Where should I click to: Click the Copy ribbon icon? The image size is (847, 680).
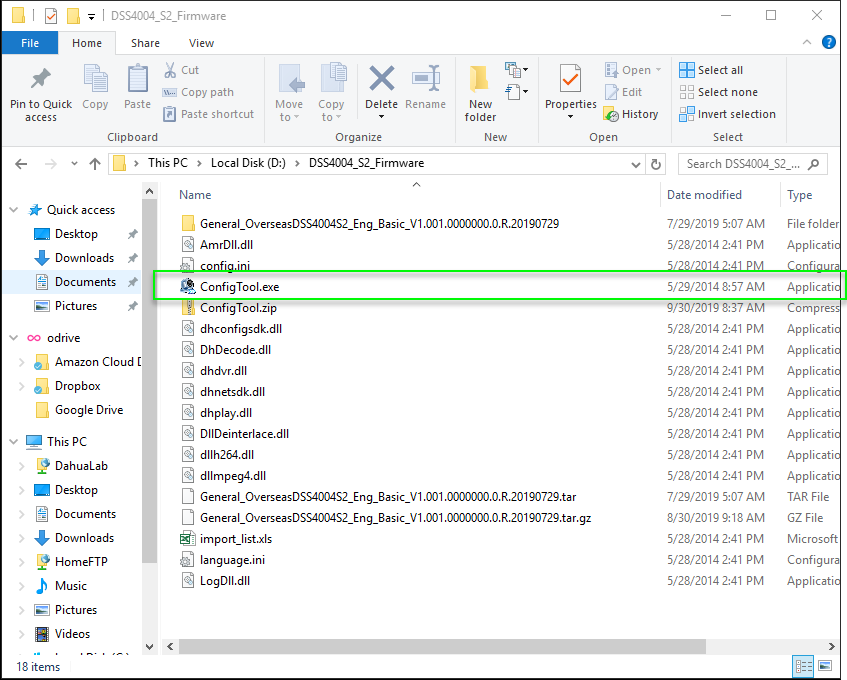[x=95, y=79]
